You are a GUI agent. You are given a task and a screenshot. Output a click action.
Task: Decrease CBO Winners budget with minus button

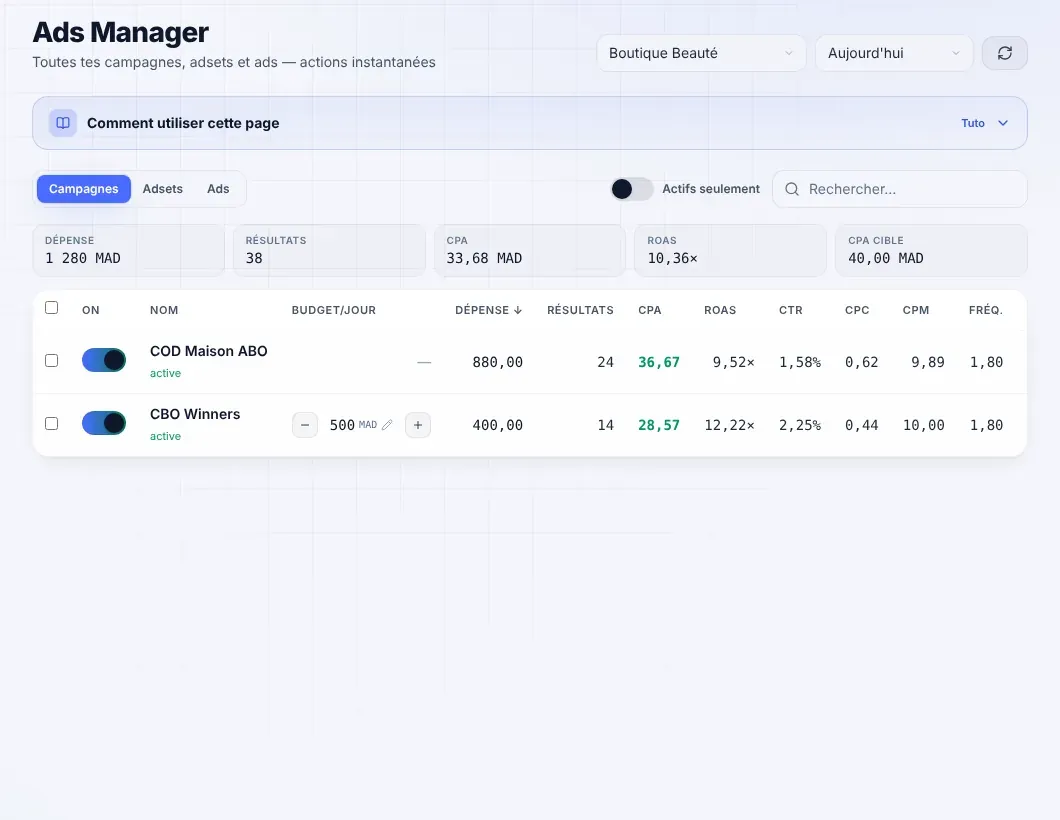click(x=305, y=425)
